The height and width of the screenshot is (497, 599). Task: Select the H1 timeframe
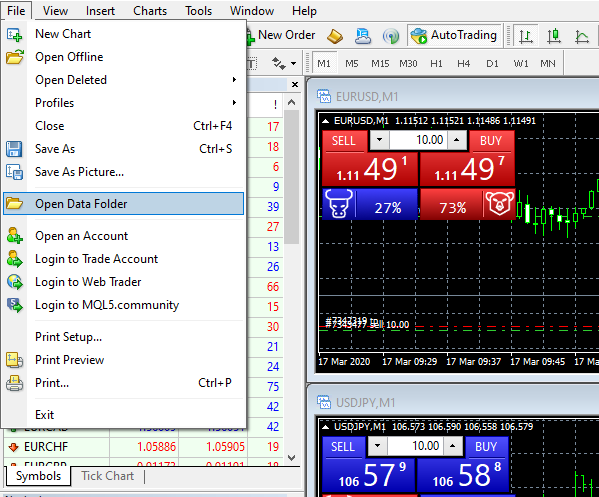(436, 63)
